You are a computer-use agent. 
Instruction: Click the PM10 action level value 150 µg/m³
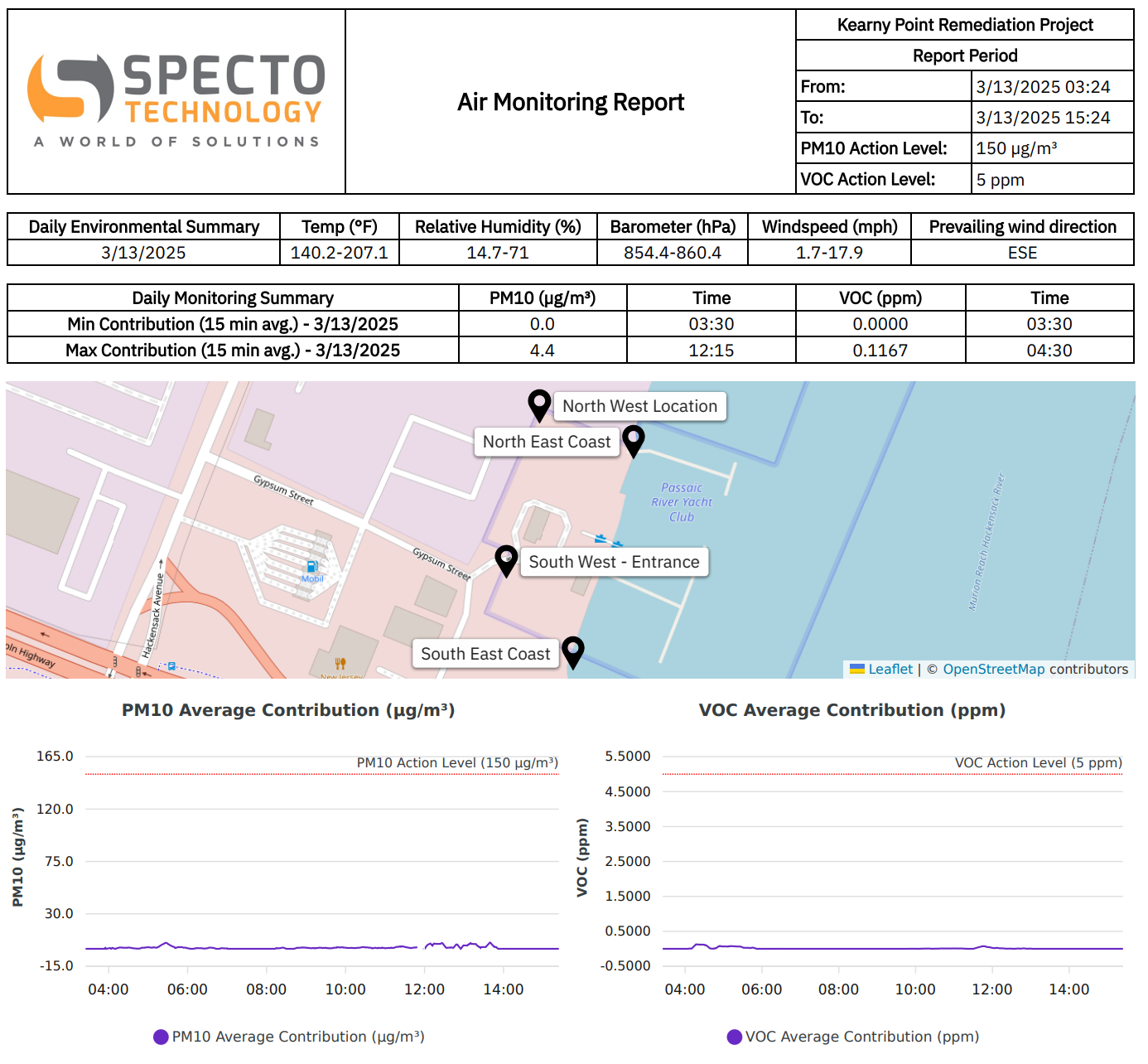pyautogui.click(x=1016, y=148)
